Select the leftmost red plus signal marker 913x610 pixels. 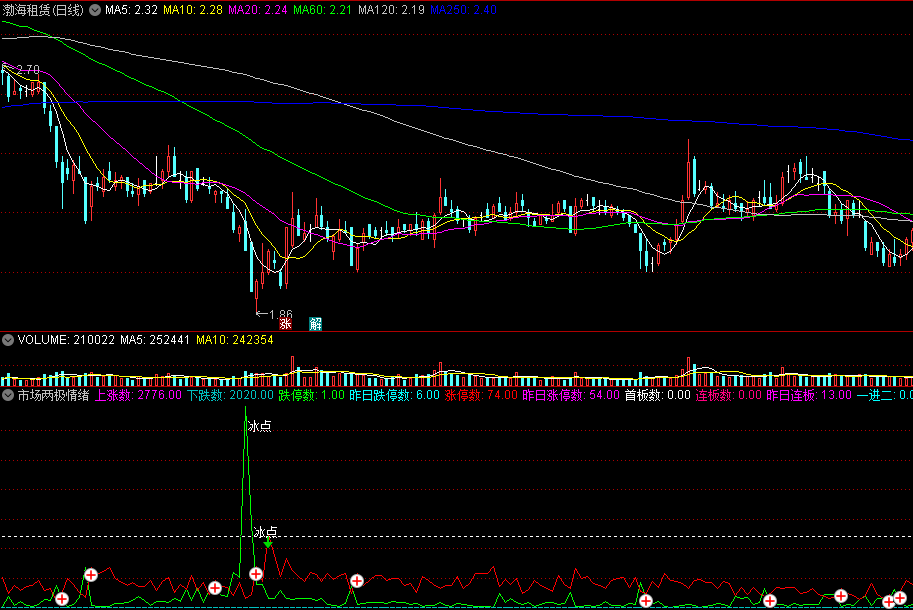(62, 598)
